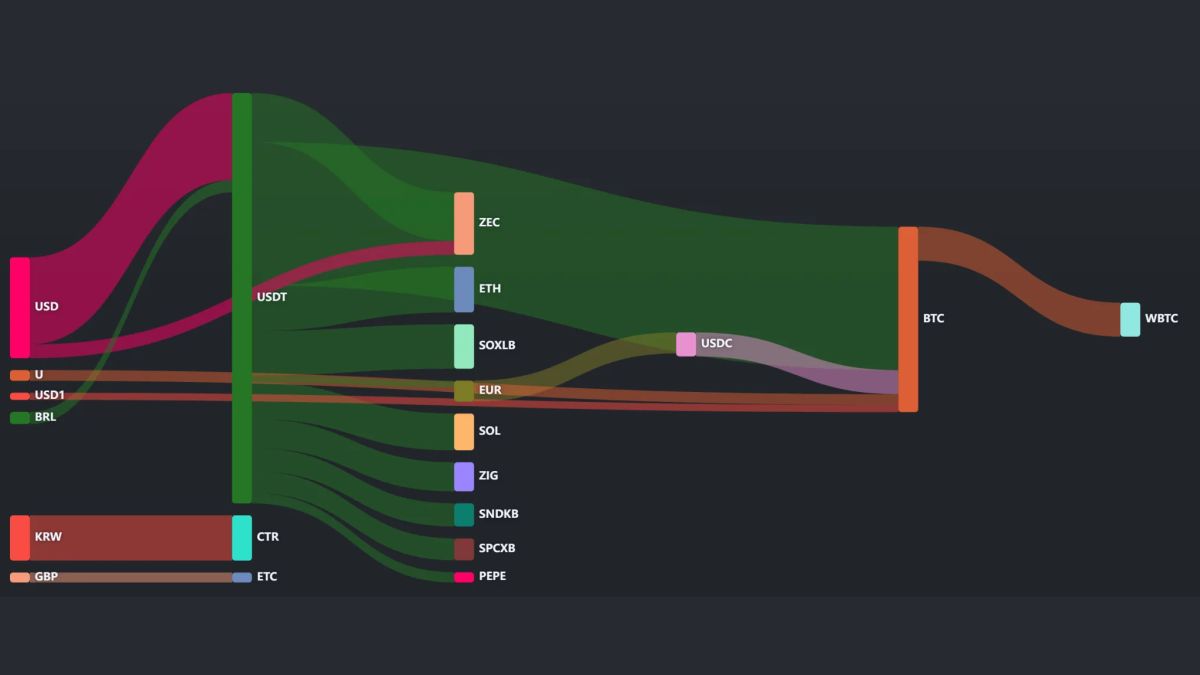This screenshot has width=1200, height=675.
Task: Click the light green SOXLB node bar
Action: 464,346
